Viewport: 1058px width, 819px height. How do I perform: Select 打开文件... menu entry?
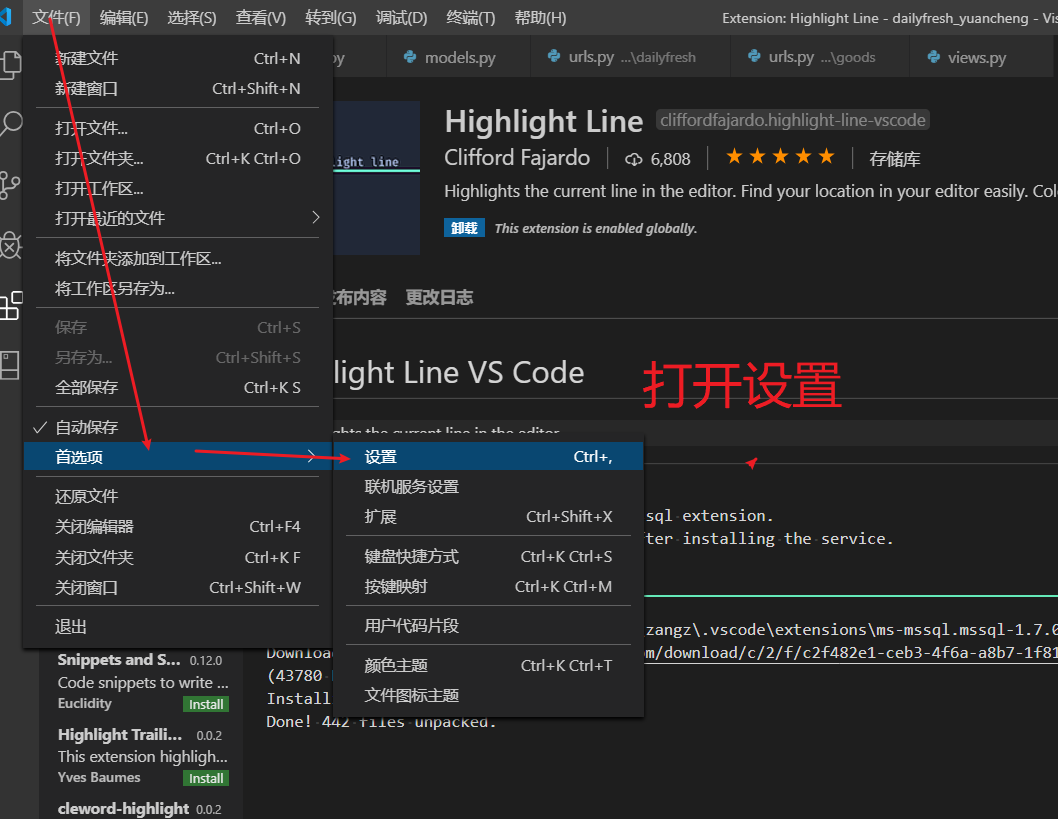click(178, 128)
